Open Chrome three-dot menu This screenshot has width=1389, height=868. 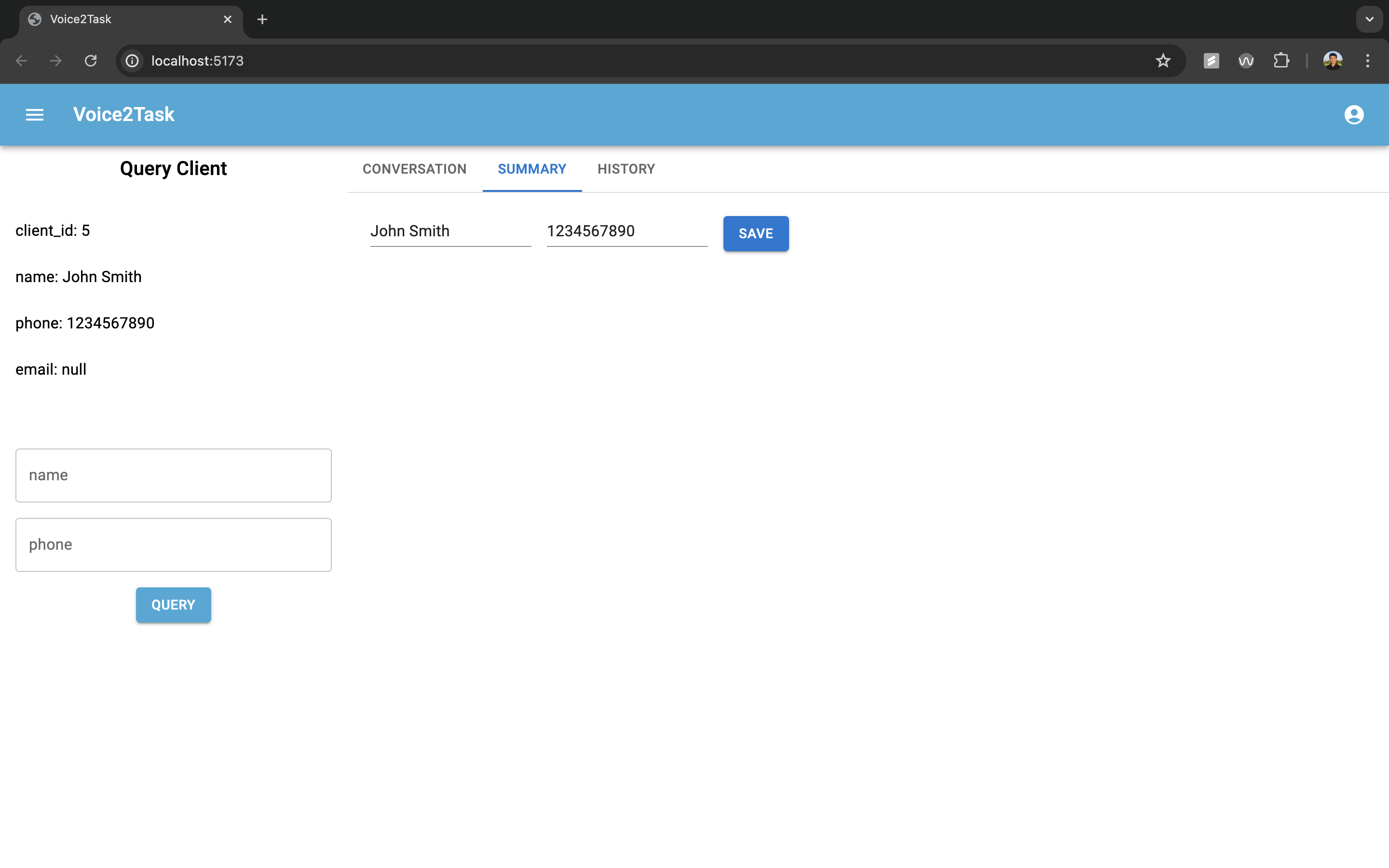(x=1368, y=61)
